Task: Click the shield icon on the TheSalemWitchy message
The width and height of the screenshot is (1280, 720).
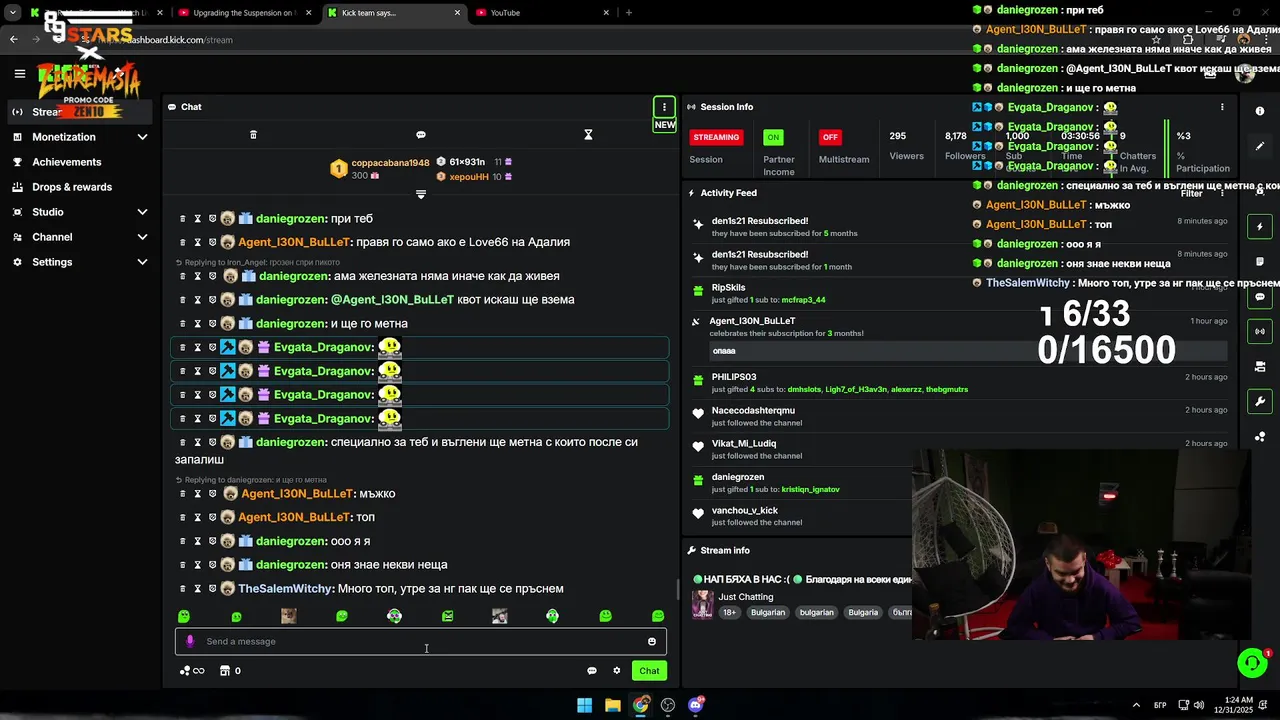Action: (212, 589)
